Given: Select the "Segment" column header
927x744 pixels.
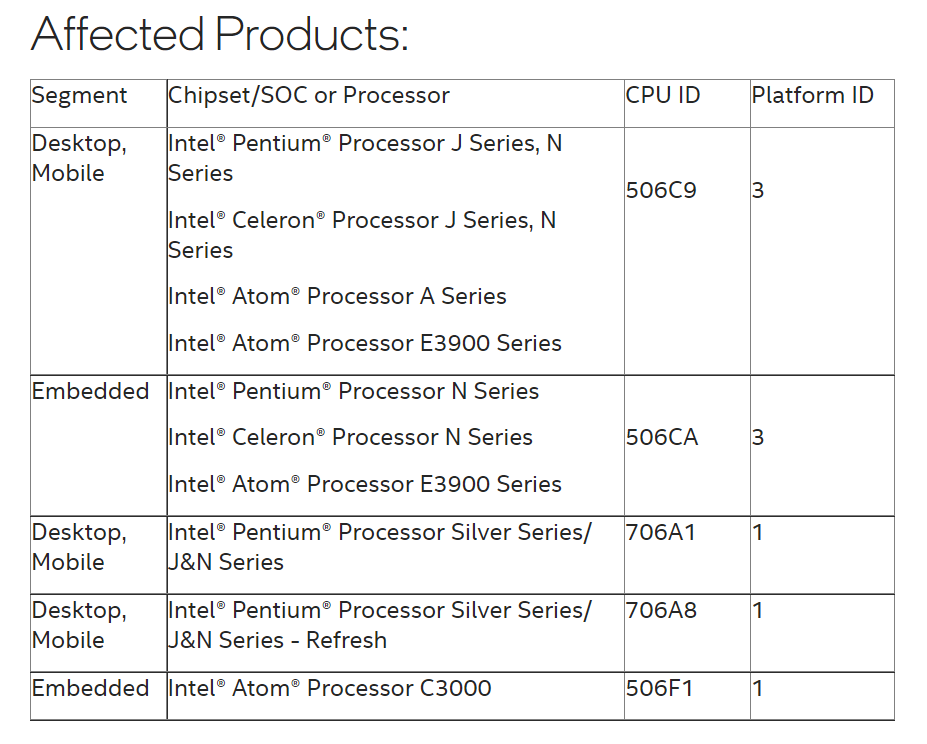Looking at the screenshot, I should (x=80, y=96).
